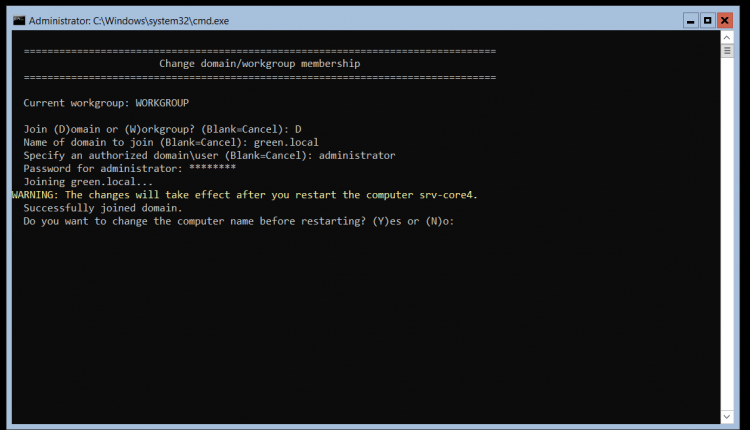Minimize the Administrator cmd.exe window
Viewport: 750px width, 430px height.
(690, 20)
